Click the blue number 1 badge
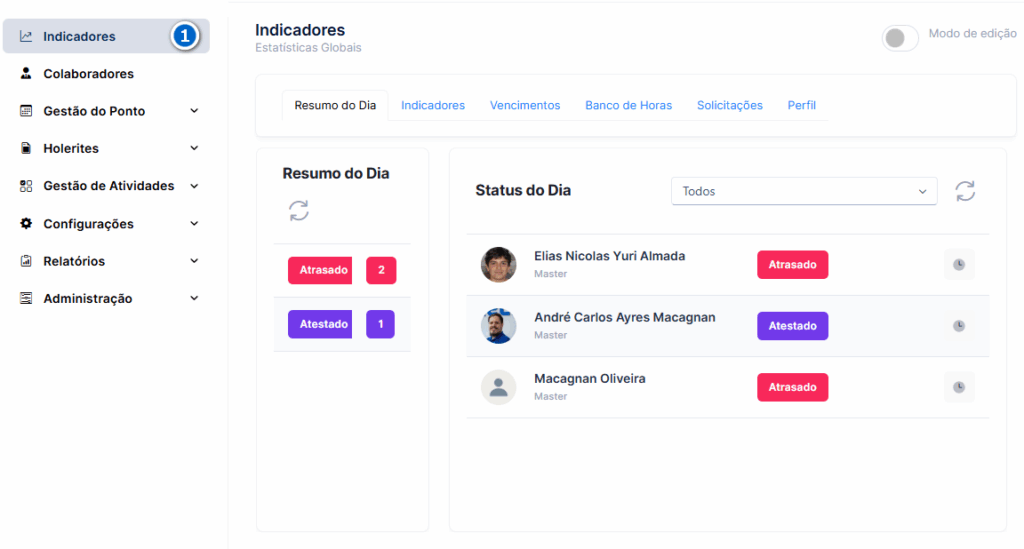Screen dimensions: 1024x549 point(185,36)
